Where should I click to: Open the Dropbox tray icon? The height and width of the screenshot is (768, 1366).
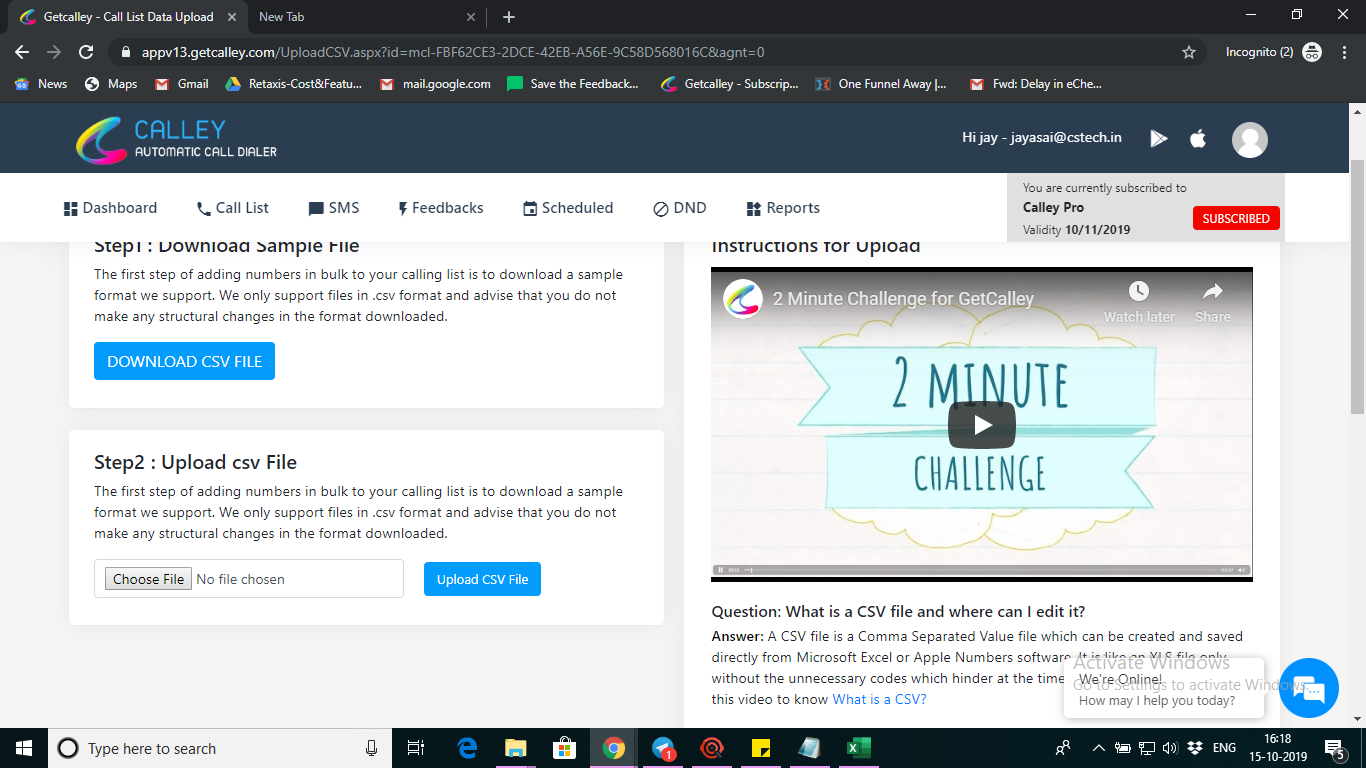[x=1194, y=748]
